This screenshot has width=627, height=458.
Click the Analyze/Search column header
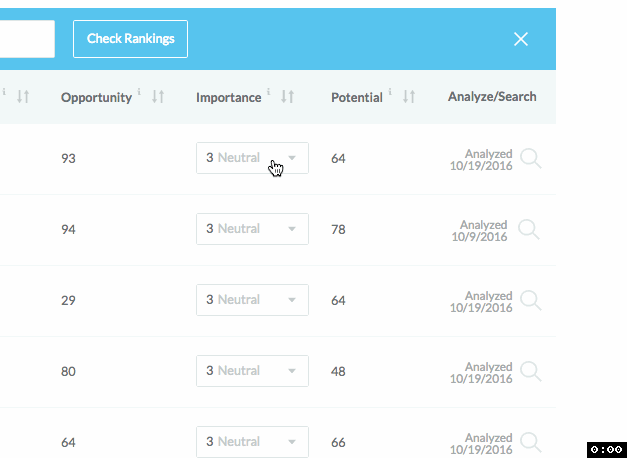click(492, 96)
